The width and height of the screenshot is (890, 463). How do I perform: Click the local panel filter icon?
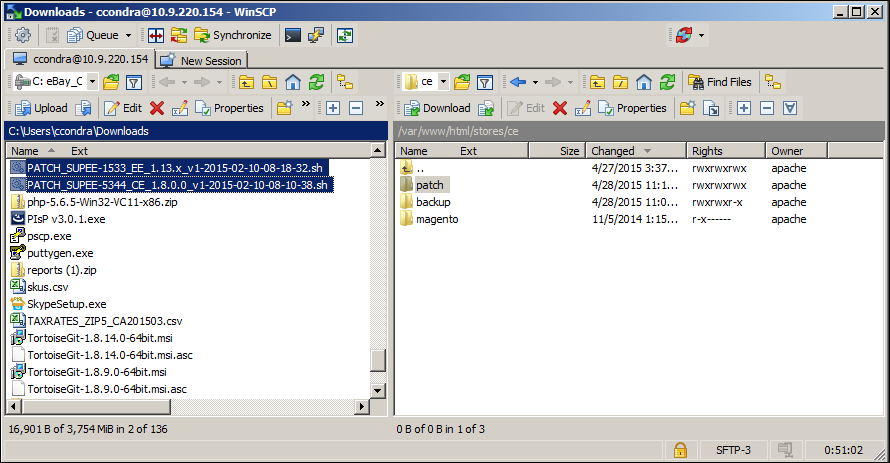coord(133,82)
